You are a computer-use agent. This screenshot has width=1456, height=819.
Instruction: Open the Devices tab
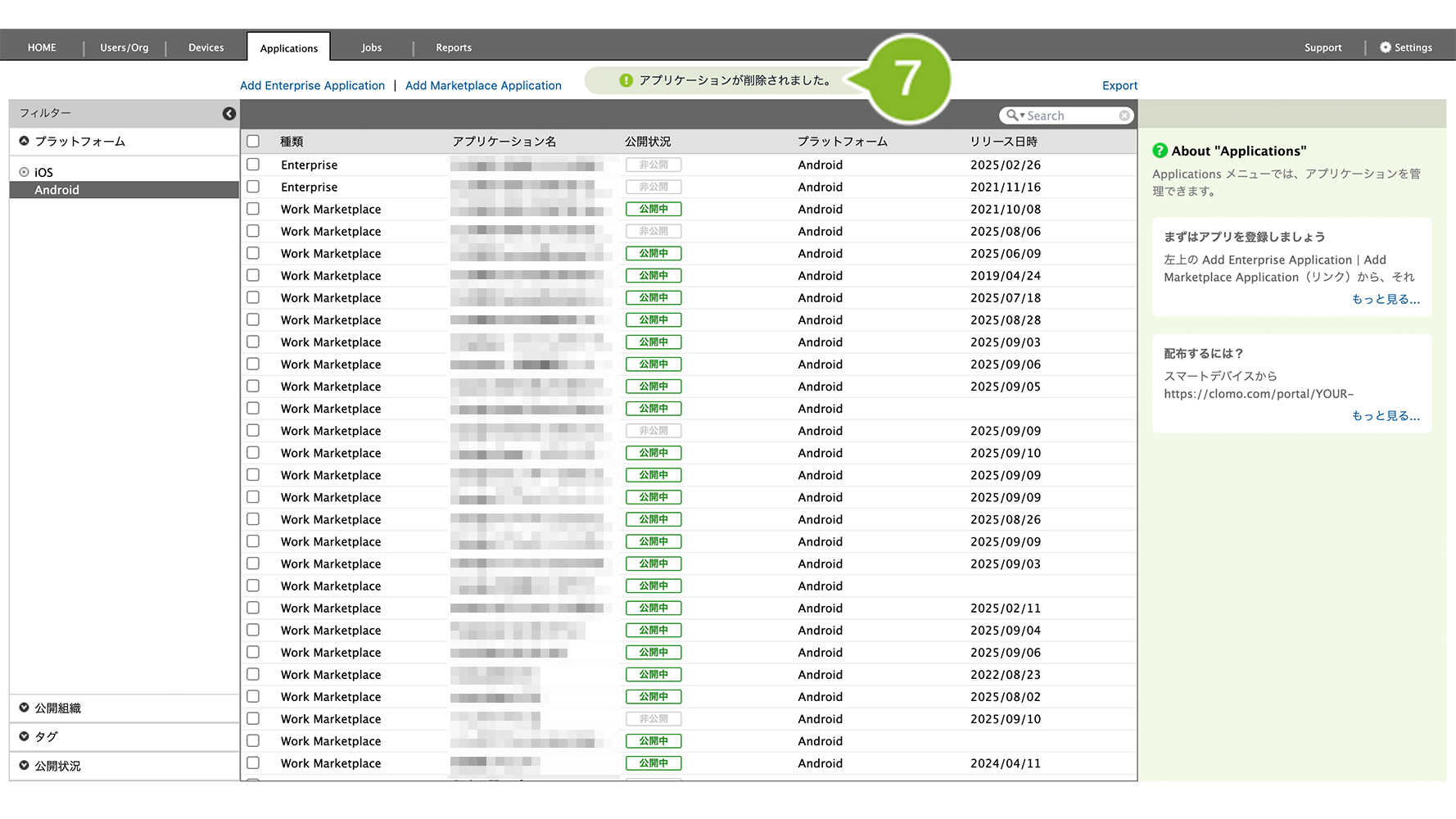pyautogui.click(x=206, y=48)
